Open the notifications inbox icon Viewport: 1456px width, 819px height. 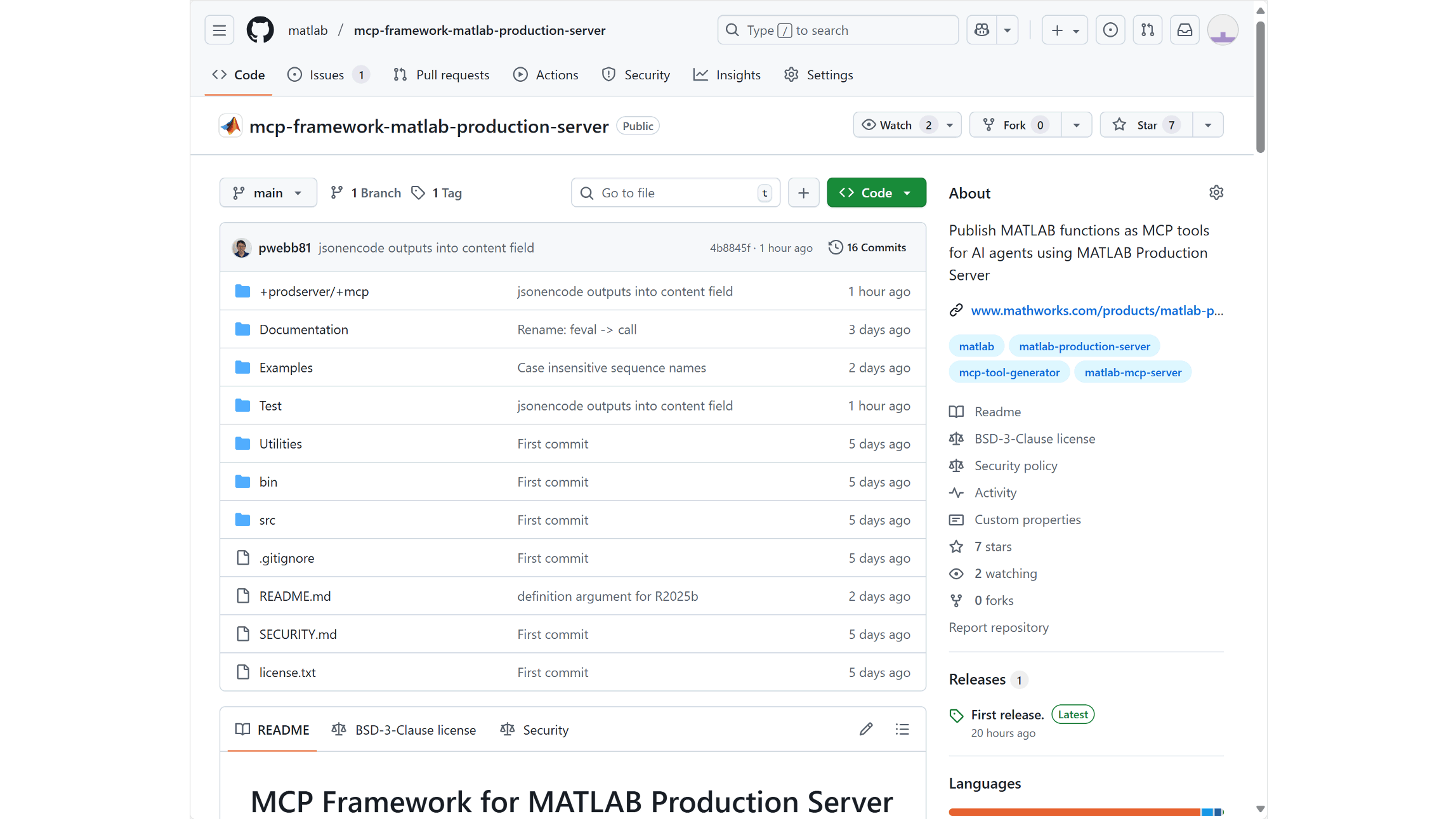[1184, 30]
